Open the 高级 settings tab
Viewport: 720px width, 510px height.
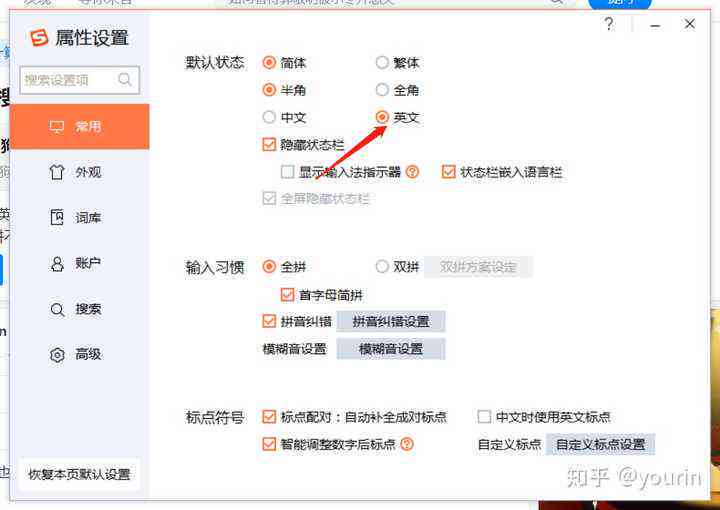click(x=79, y=354)
